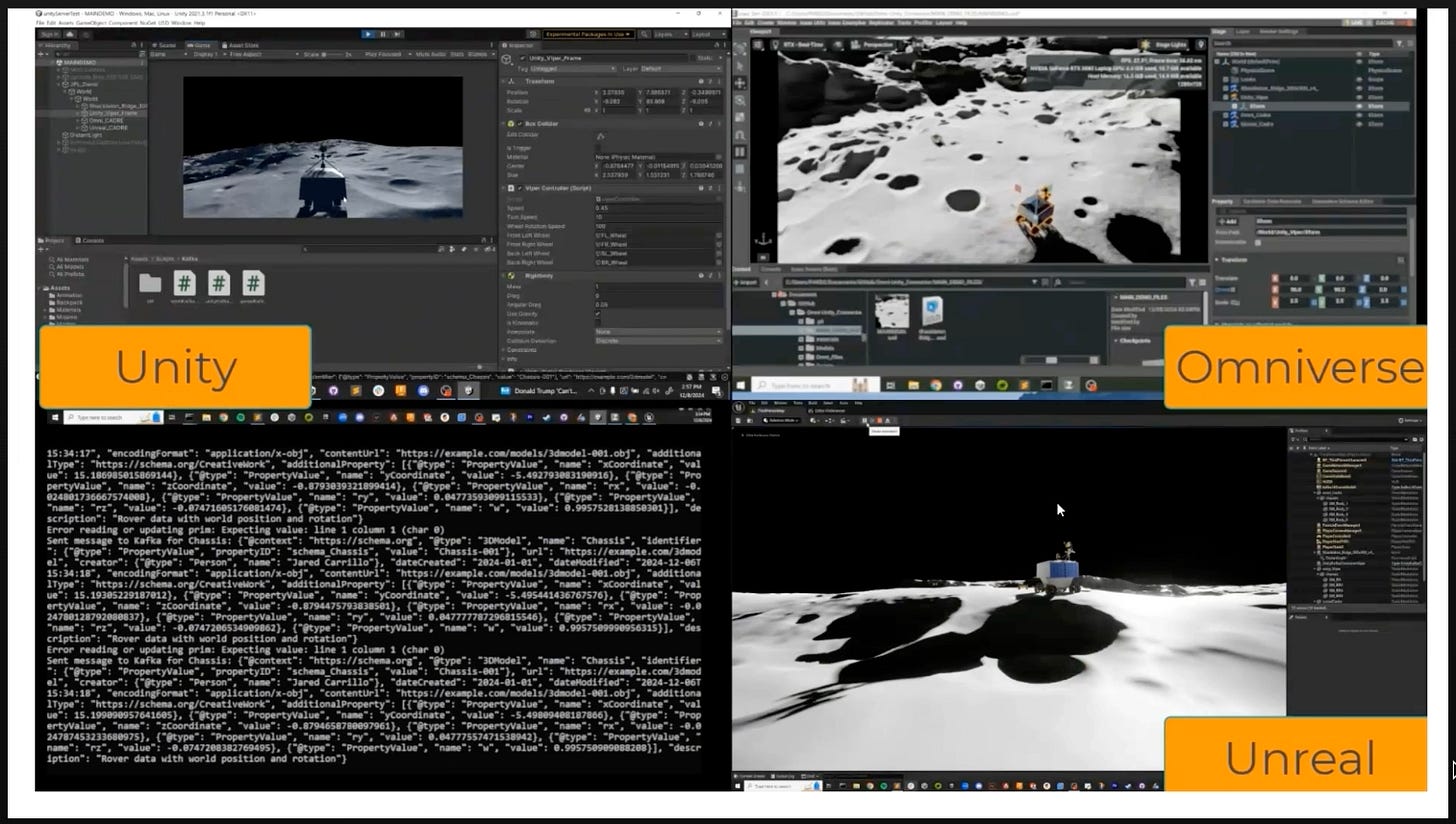Toggle visibility eye for World prim
Image resolution: width=1456 pixels, height=824 pixels.
1360,61
